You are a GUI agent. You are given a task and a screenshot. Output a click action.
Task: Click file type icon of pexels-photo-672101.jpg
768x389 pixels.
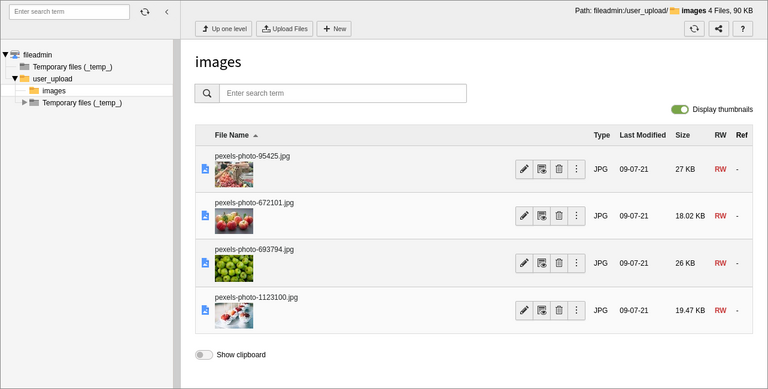click(205, 216)
